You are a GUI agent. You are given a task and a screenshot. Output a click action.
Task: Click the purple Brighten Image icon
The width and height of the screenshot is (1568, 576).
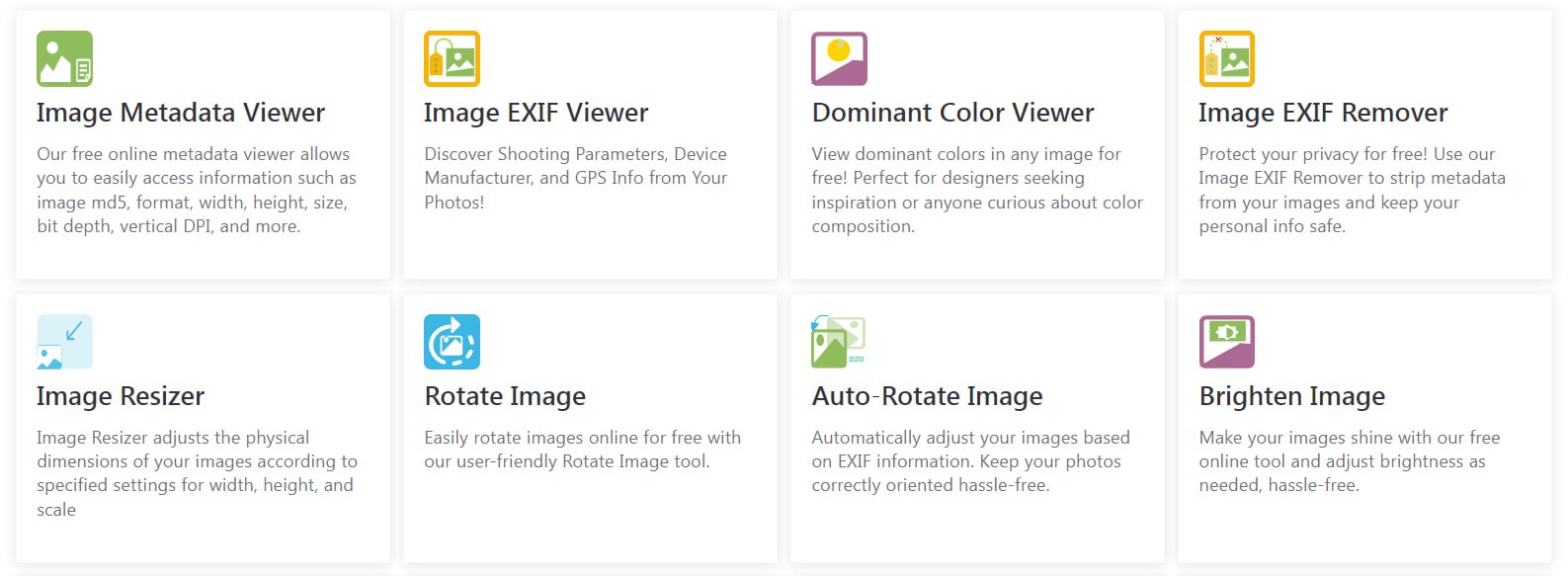(1226, 342)
